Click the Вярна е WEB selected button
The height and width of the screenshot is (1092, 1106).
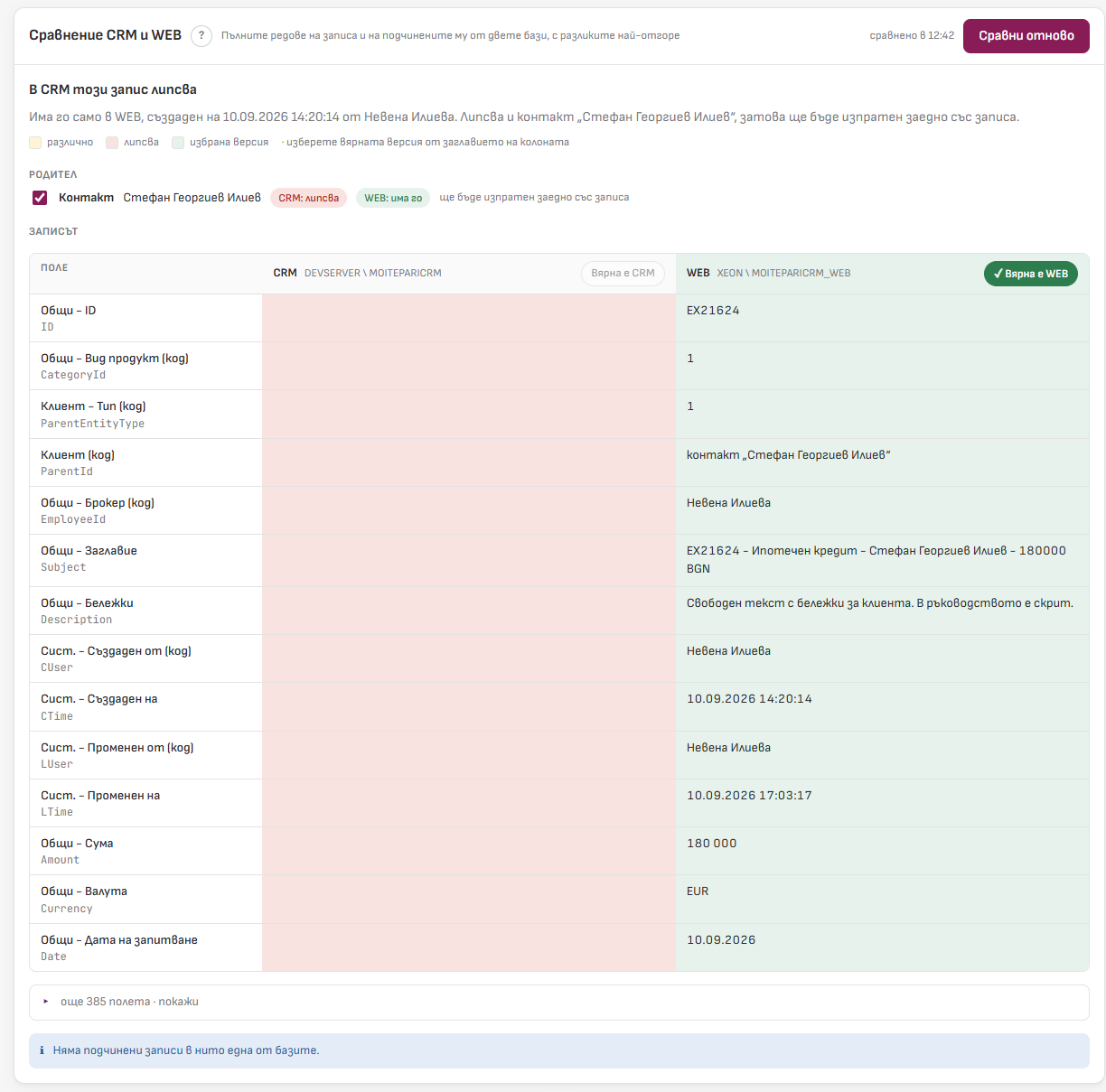[x=1031, y=274]
